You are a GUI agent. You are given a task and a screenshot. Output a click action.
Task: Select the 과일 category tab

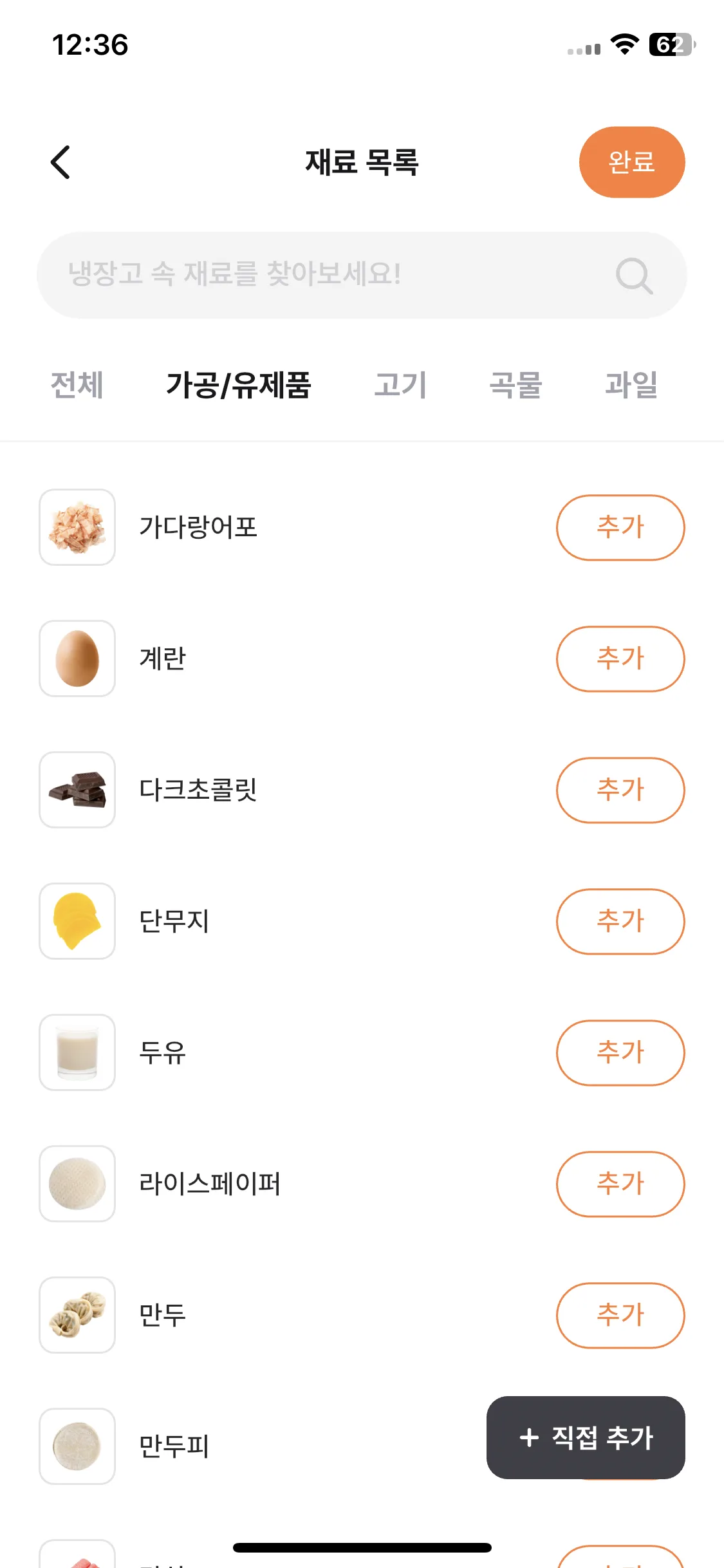(x=632, y=385)
